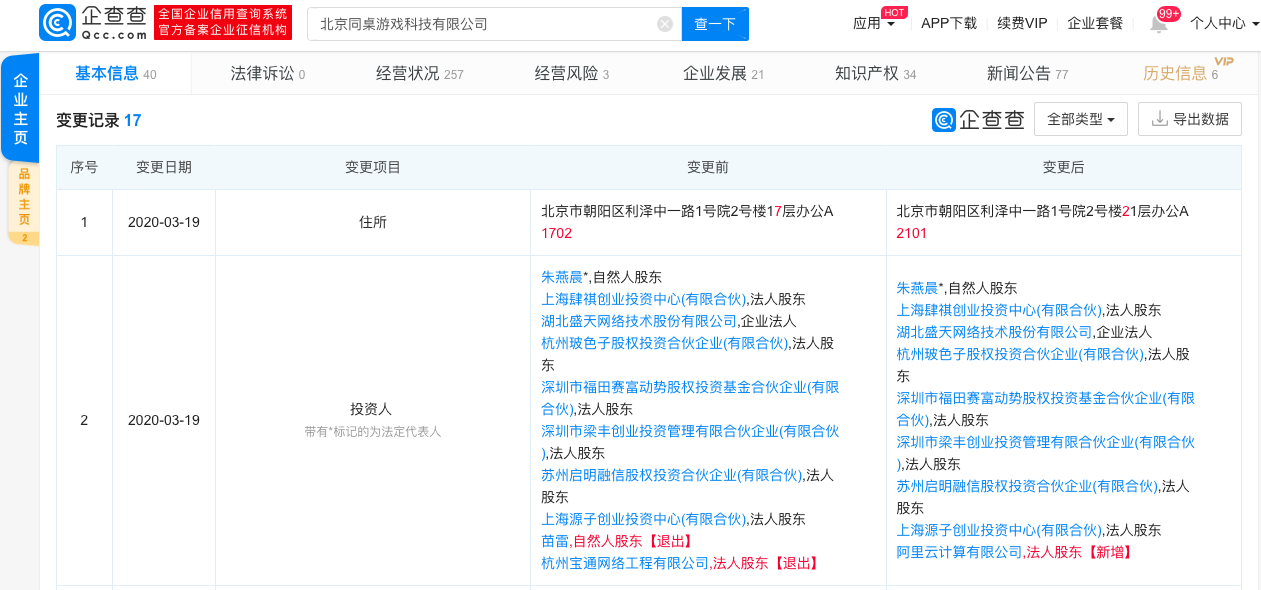Open the 应用 dropdown menu
1261x590 pixels.
pos(874,24)
